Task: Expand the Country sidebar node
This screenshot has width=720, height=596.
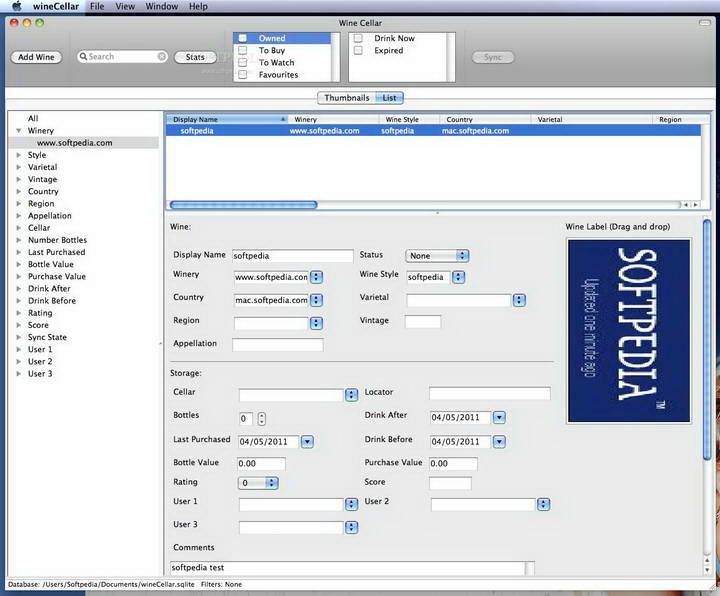Action: coord(19,191)
